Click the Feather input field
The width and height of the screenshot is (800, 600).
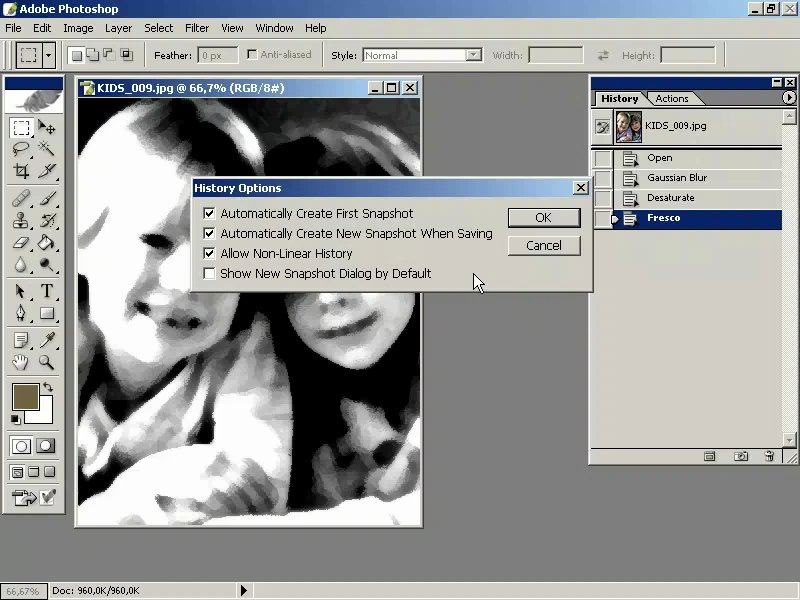pyautogui.click(x=218, y=55)
